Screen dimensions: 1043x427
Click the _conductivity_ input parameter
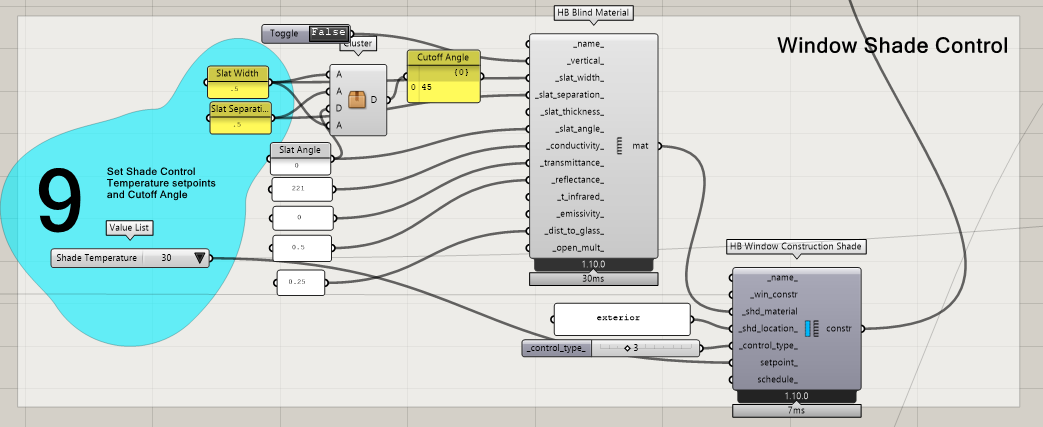tap(576, 146)
